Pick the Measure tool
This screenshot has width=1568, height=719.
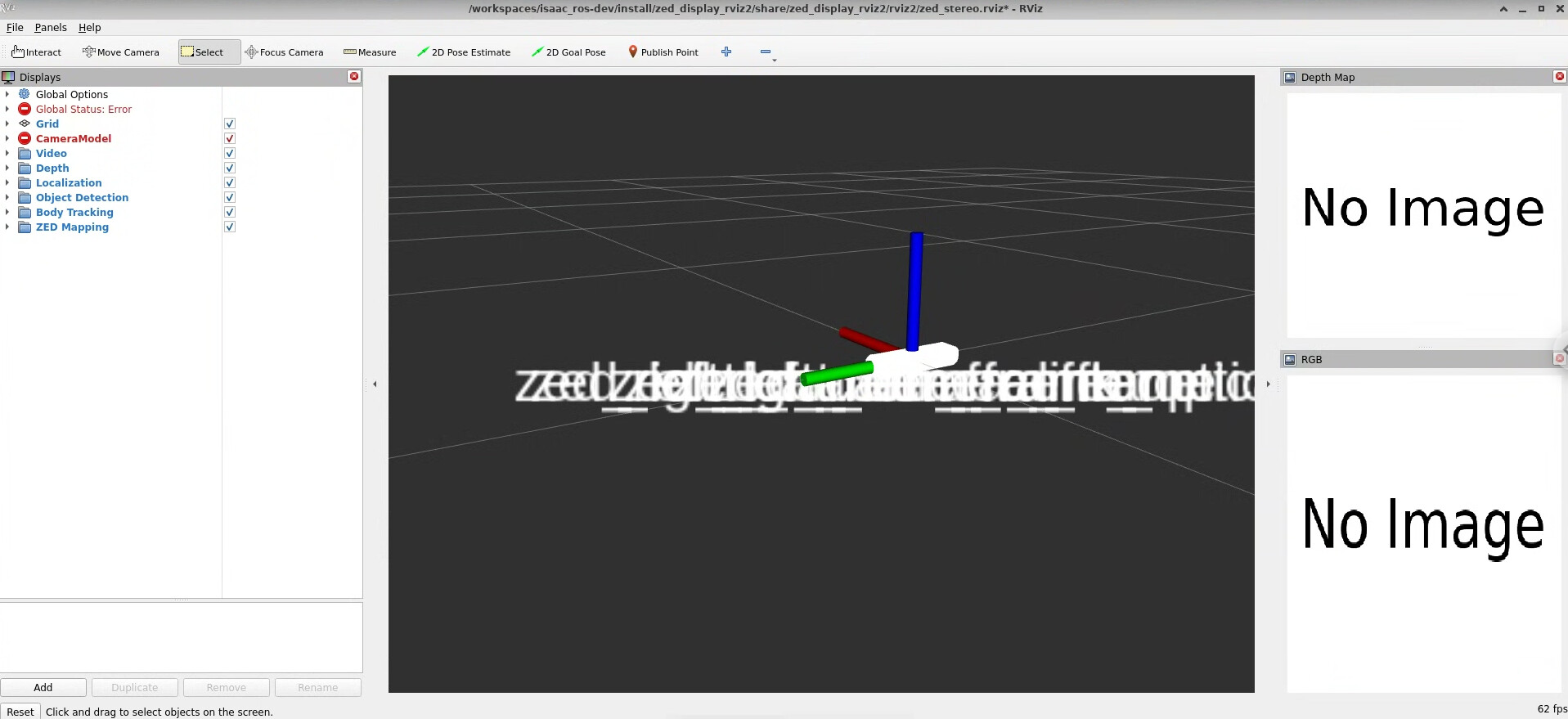[370, 52]
